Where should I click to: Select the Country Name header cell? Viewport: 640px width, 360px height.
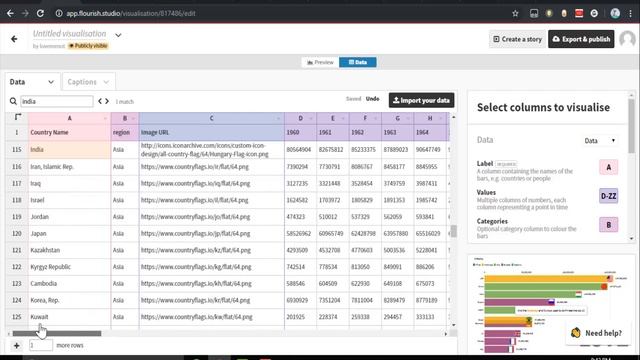click(69, 133)
